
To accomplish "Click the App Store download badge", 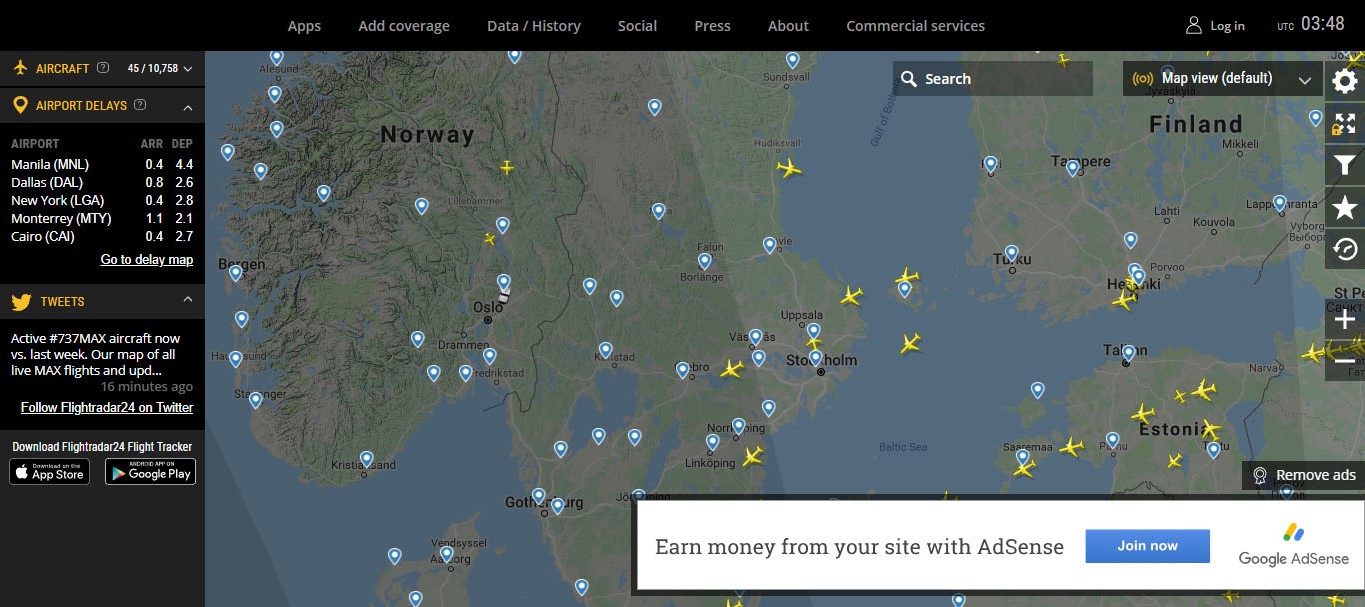I will coord(49,472).
